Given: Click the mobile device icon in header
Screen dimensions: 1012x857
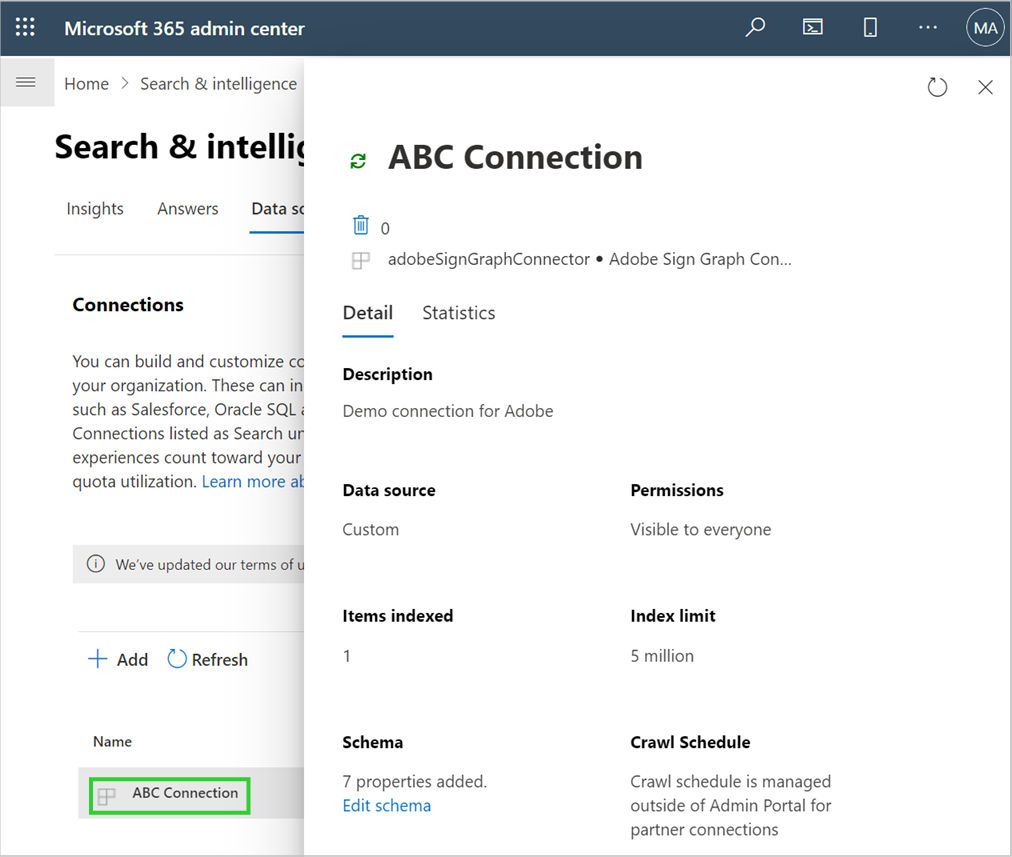Looking at the screenshot, I should (870, 28).
